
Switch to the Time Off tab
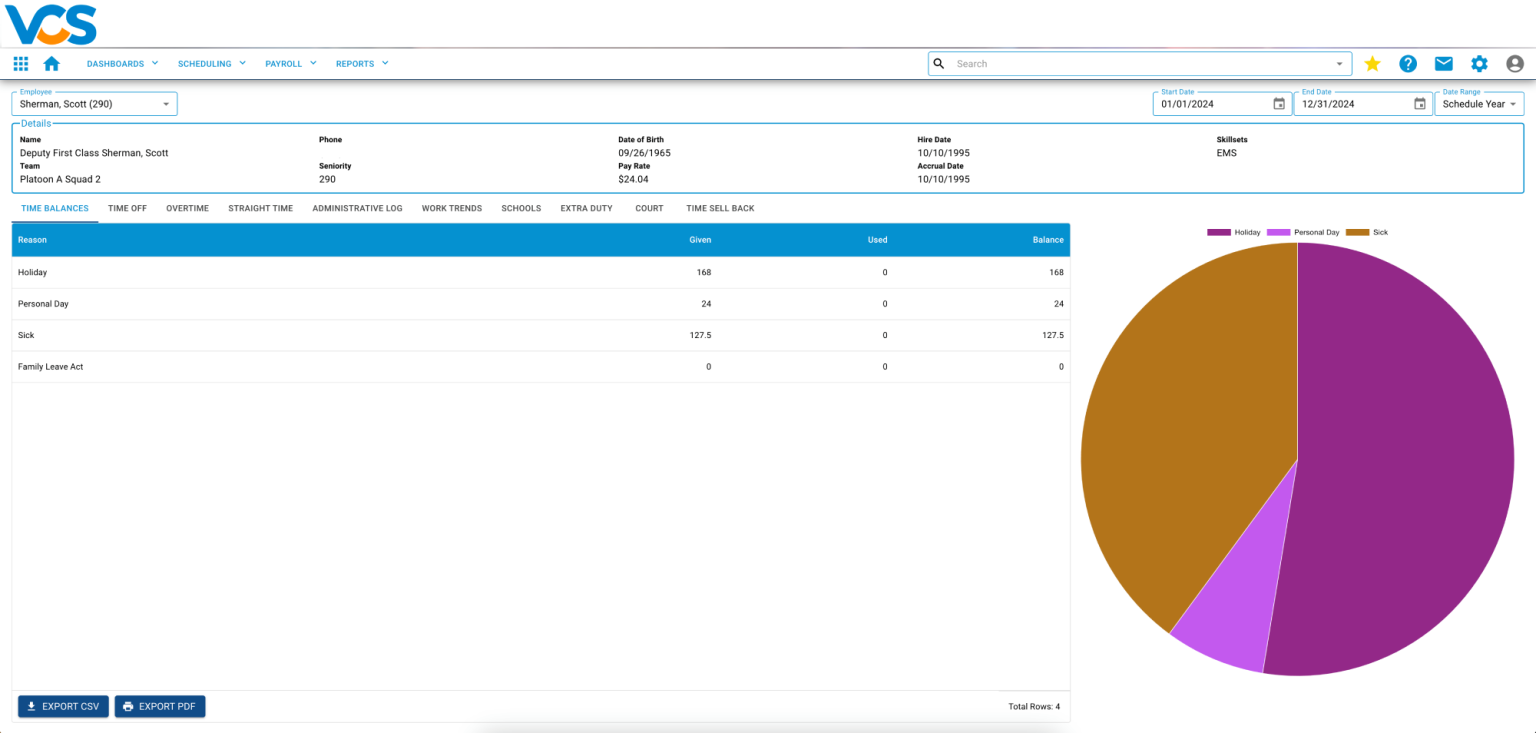(x=127, y=208)
